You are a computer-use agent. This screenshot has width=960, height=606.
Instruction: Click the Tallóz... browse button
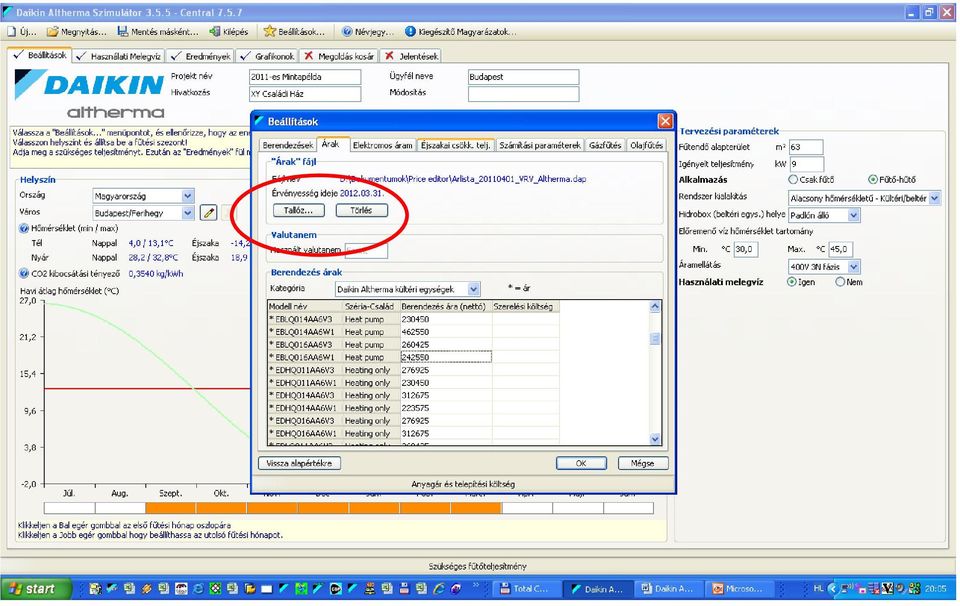click(298, 211)
